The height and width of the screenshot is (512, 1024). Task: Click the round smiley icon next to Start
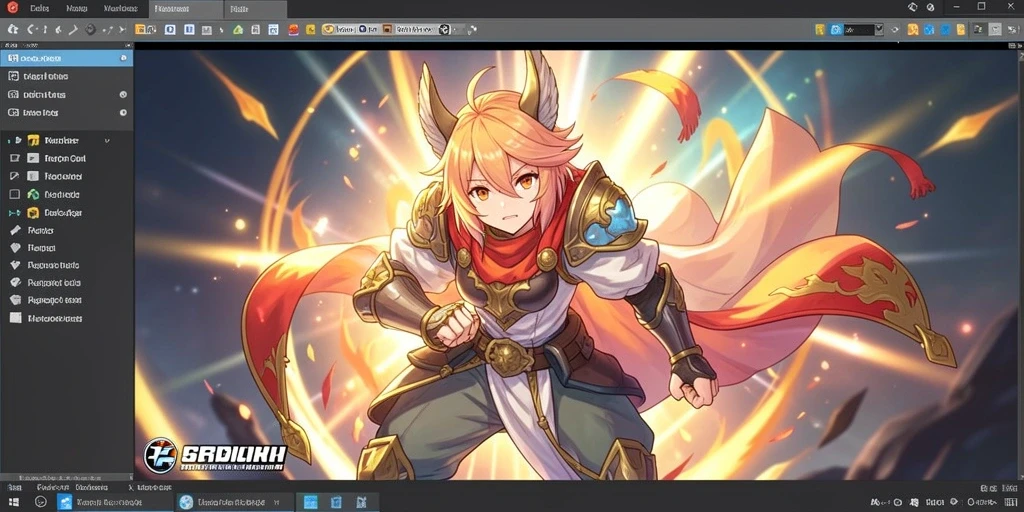[x=40, y=502]
